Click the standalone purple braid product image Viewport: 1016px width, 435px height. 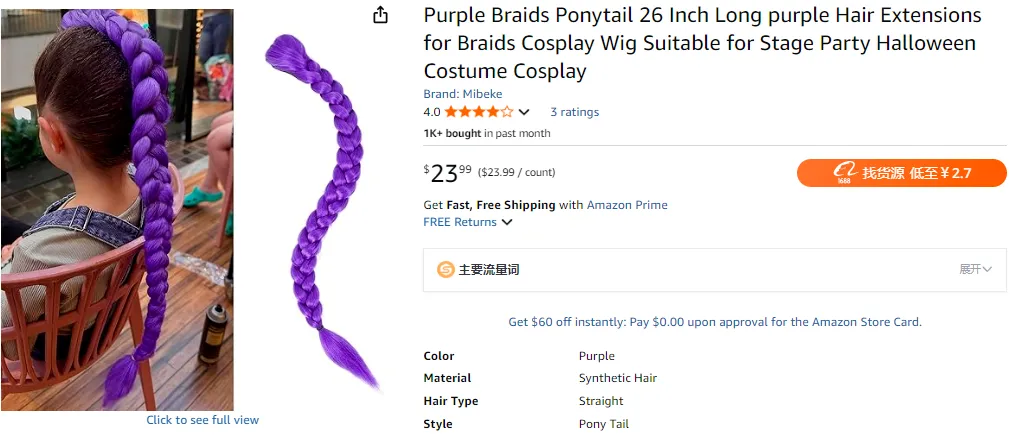point(320,210)
